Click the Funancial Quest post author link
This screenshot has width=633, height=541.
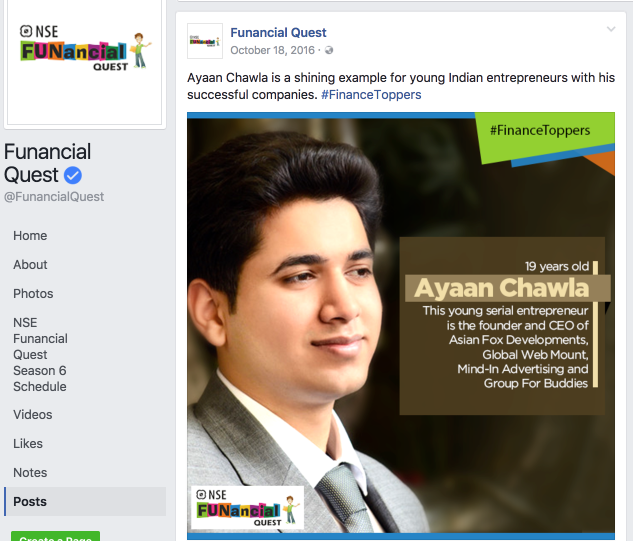click(x=278, y=32)
